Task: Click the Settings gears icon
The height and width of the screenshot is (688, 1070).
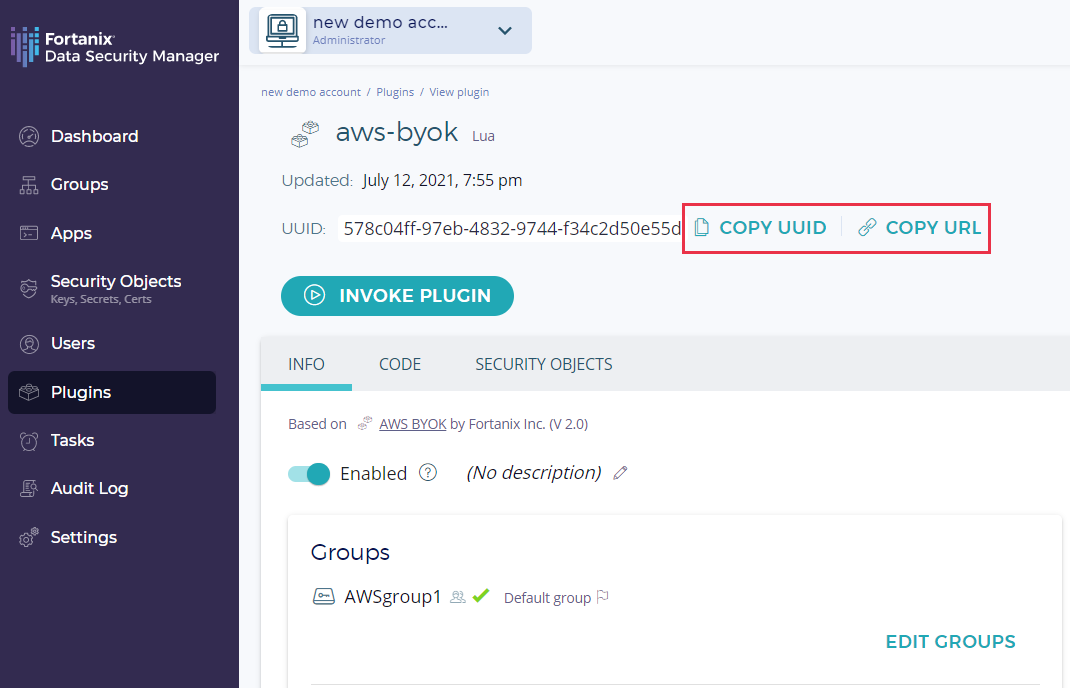Action: pos(29,537)
